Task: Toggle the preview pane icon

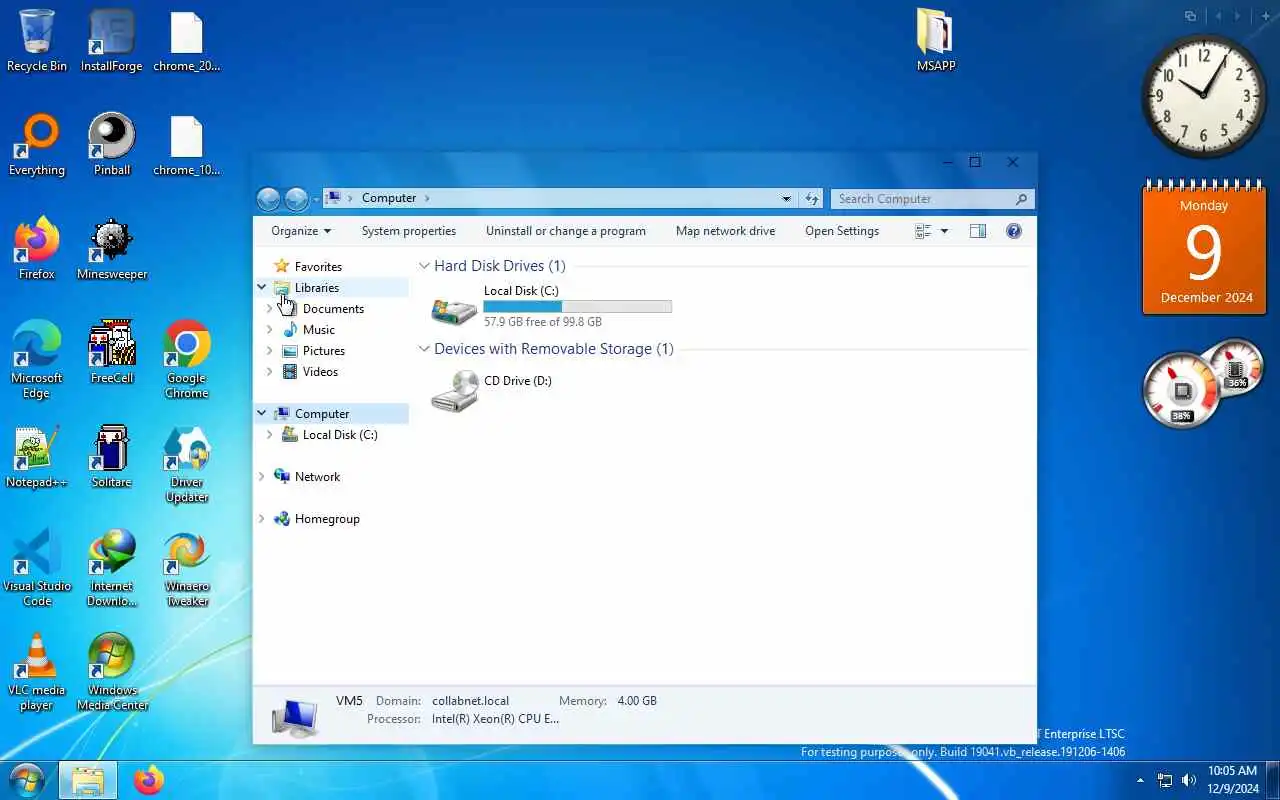Action: pyautogui.click(x=978, y=231)
